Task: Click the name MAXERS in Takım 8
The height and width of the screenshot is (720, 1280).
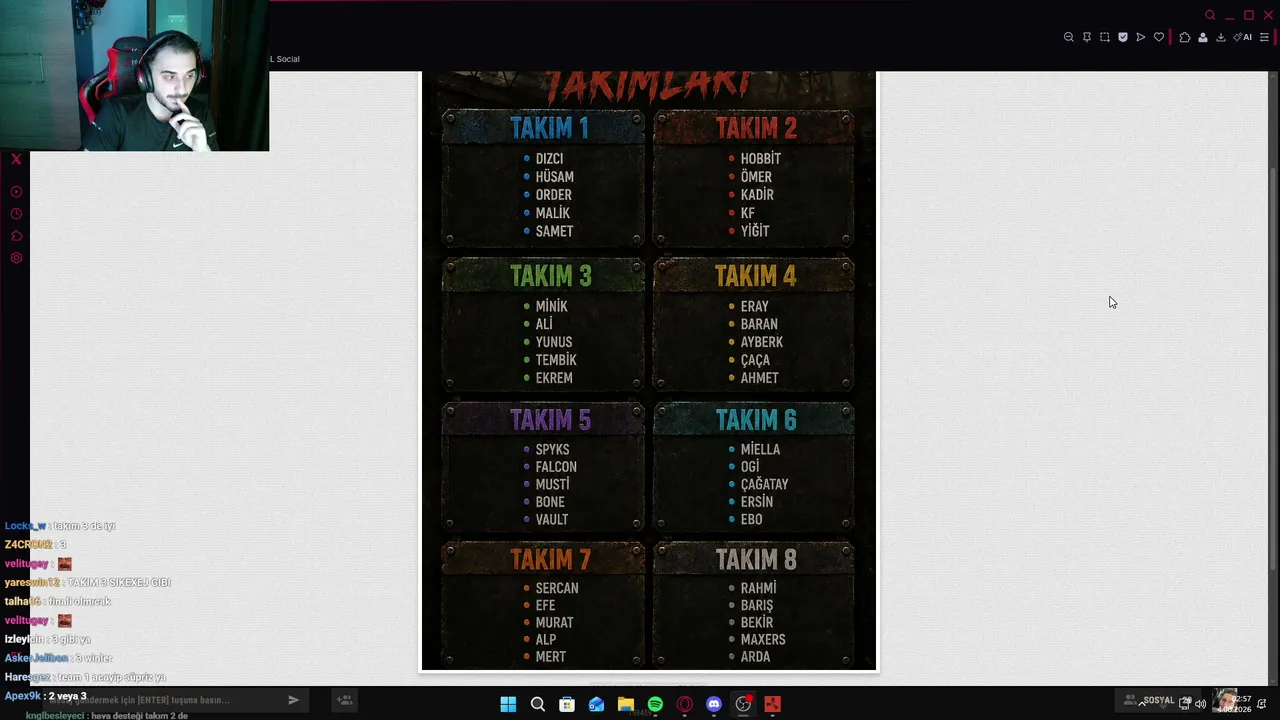Action: tap(763, 639)
